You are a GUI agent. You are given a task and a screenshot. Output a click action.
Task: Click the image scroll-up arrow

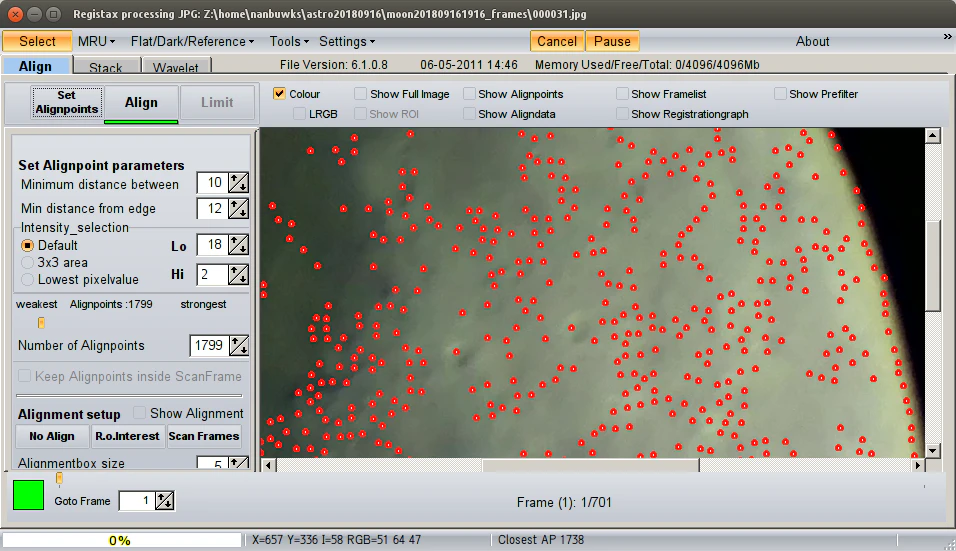coord(932,136)
